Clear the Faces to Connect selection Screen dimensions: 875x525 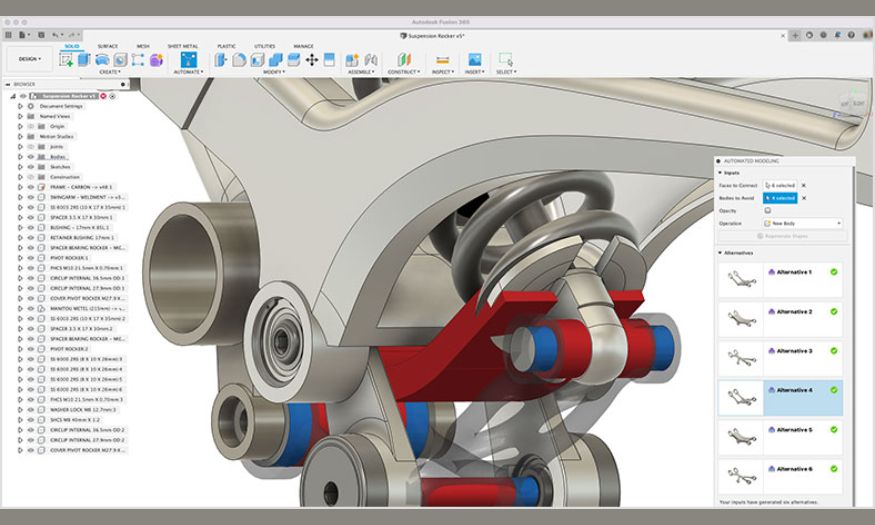tap(804, 185)
